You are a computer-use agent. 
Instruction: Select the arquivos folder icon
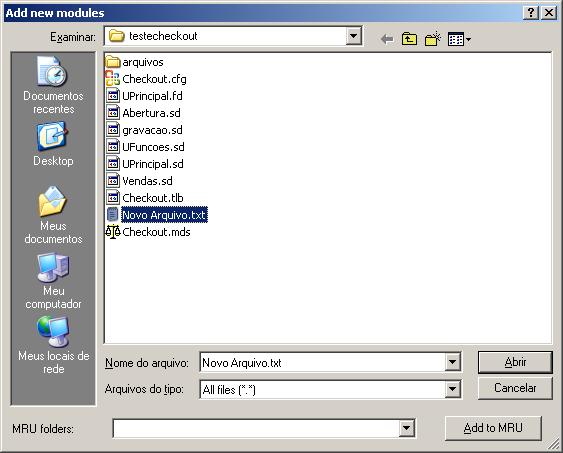click(x=113, y=62)
